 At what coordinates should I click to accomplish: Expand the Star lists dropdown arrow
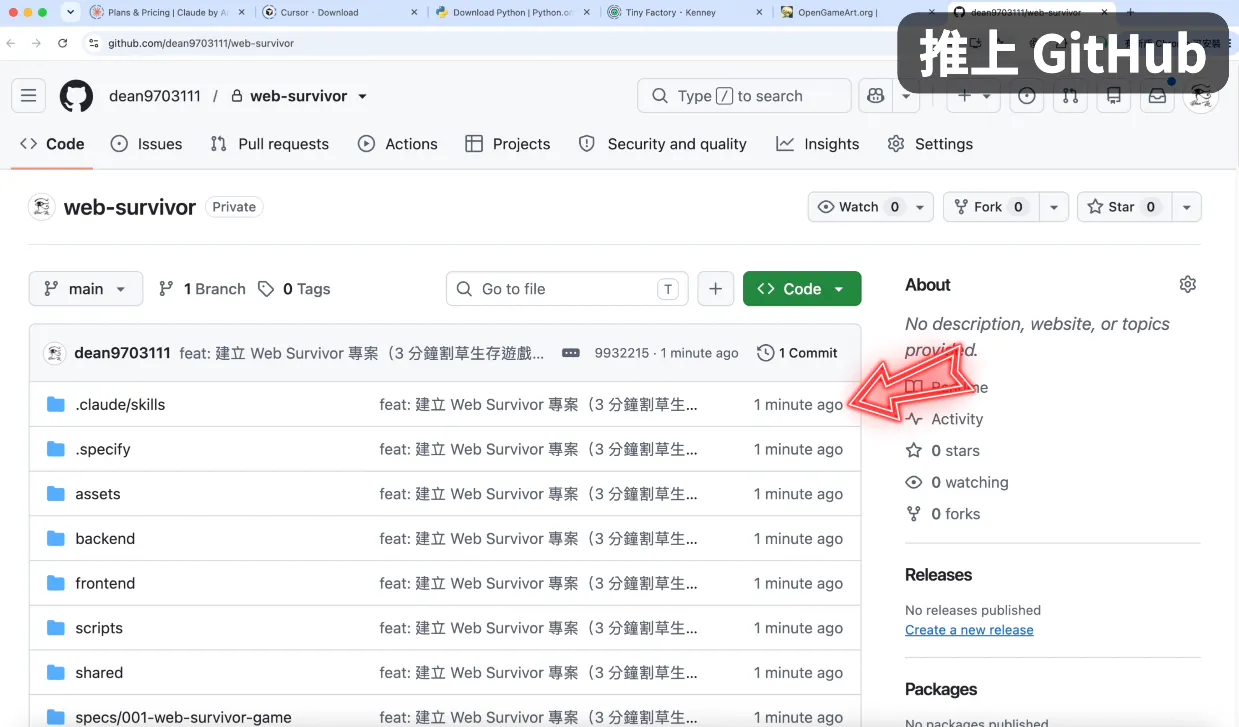coord(1186,207)
